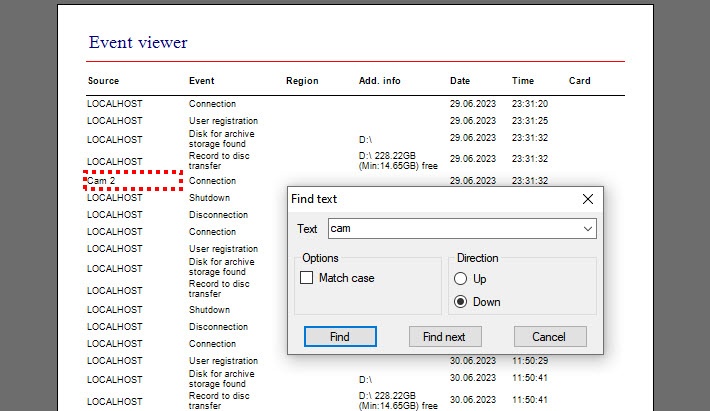
Task: Click the 11:50:29 time entry
Action: click(530, 361)
